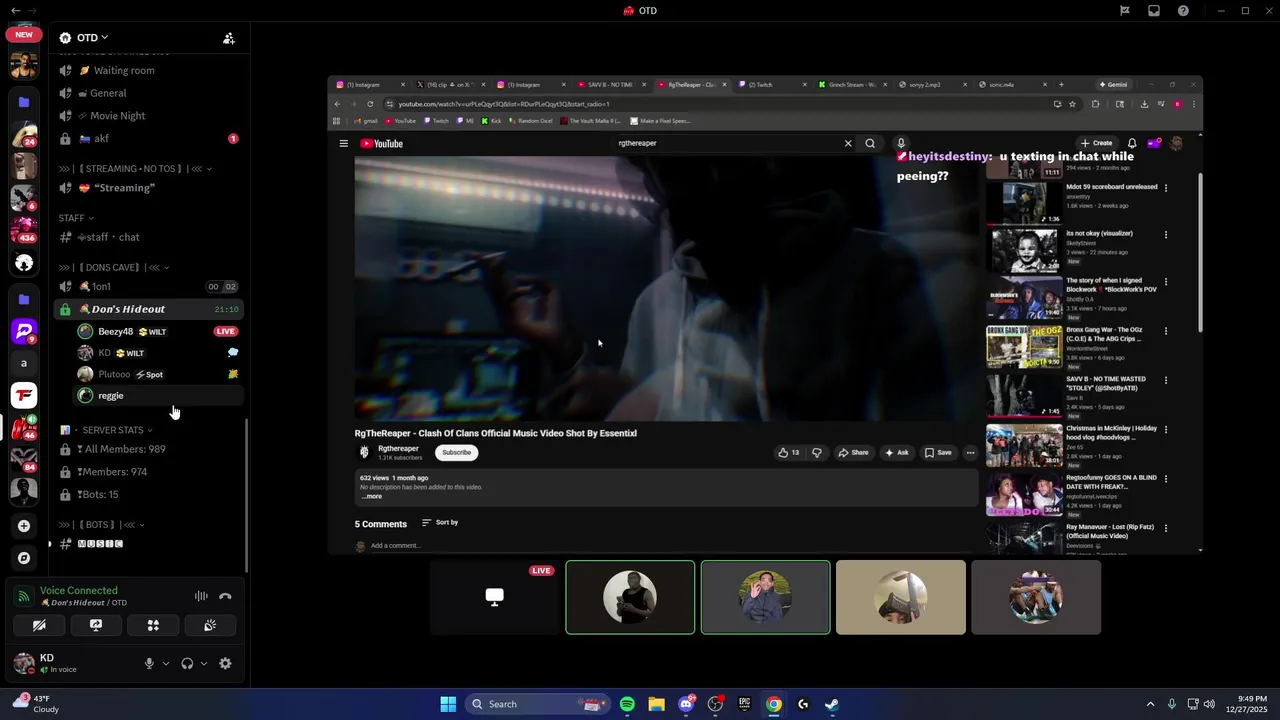Expand description with ...more link
1280x720 pixels.
point(371,496)
